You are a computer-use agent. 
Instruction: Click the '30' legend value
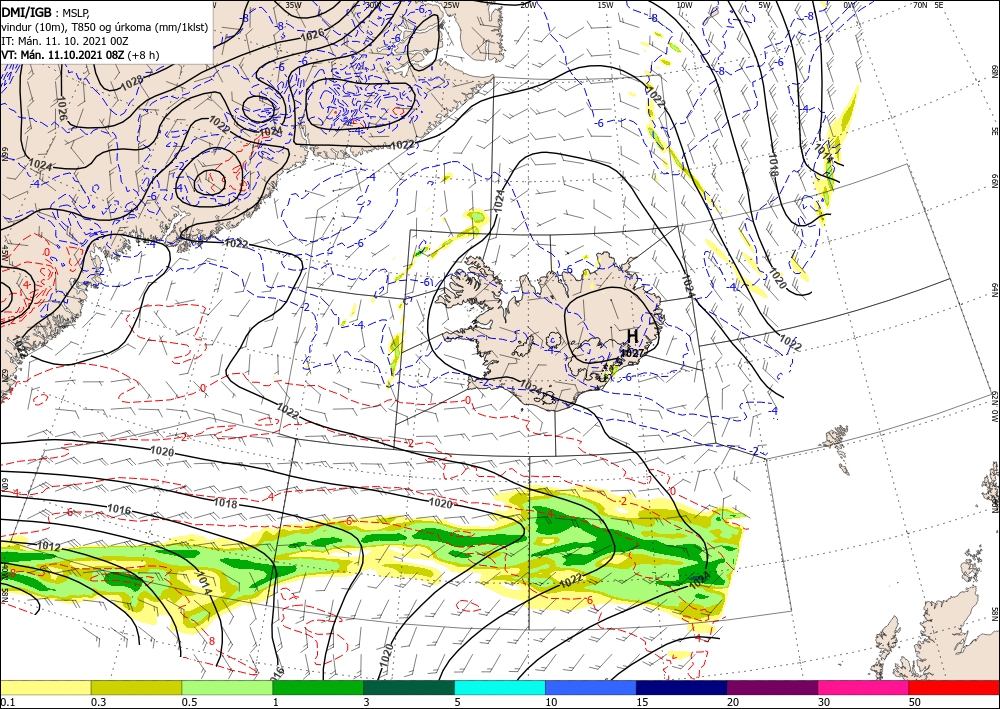[824, 702]
